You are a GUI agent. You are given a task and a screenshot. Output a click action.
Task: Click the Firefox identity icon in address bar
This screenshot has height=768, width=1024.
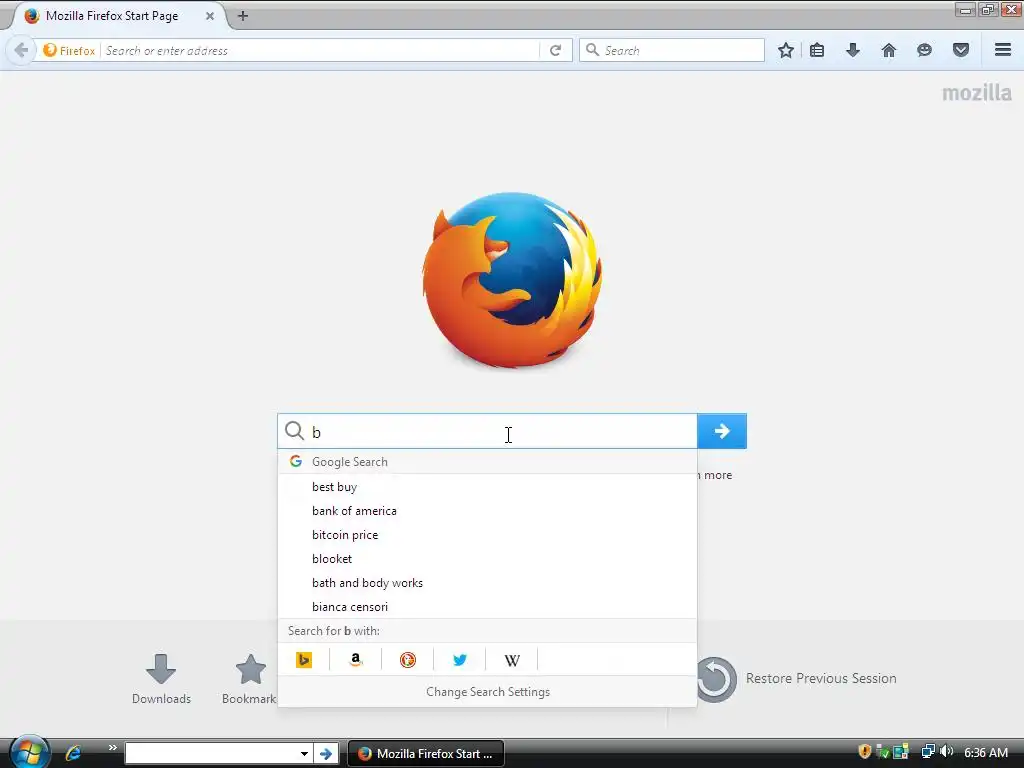click(69, 50)
